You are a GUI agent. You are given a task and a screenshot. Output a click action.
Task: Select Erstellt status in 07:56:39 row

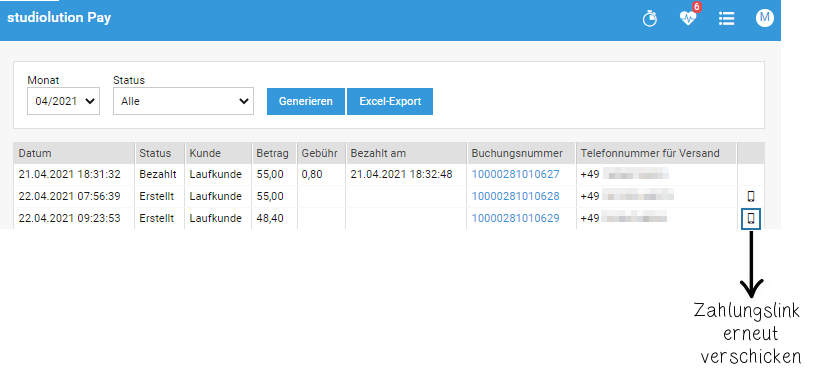[156, 197]
